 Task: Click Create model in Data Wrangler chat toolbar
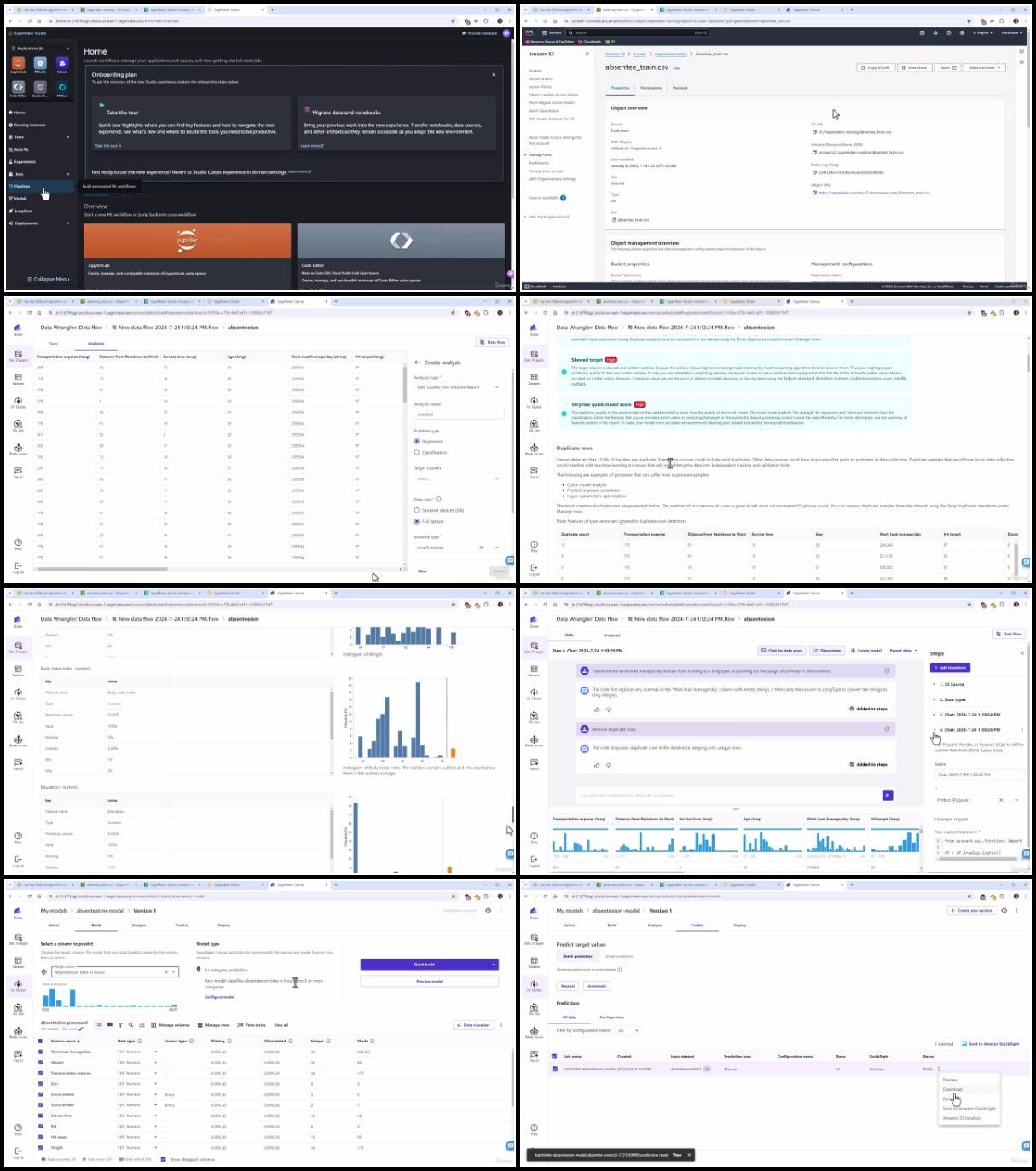pyautogui.click(x=866, y=651)
